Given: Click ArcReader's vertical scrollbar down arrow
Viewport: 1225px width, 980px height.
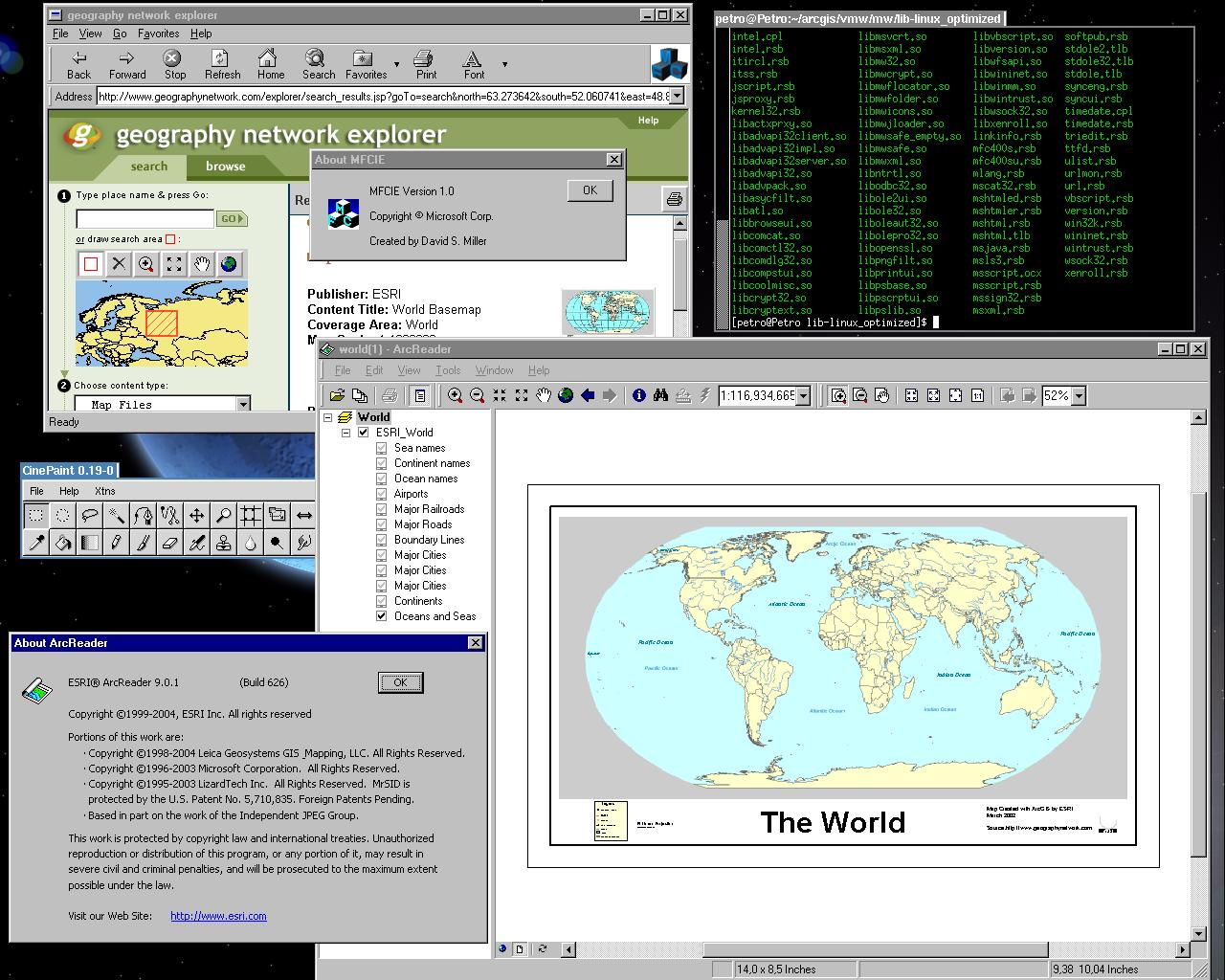Looking at the screenshot, I should 1198,934.
